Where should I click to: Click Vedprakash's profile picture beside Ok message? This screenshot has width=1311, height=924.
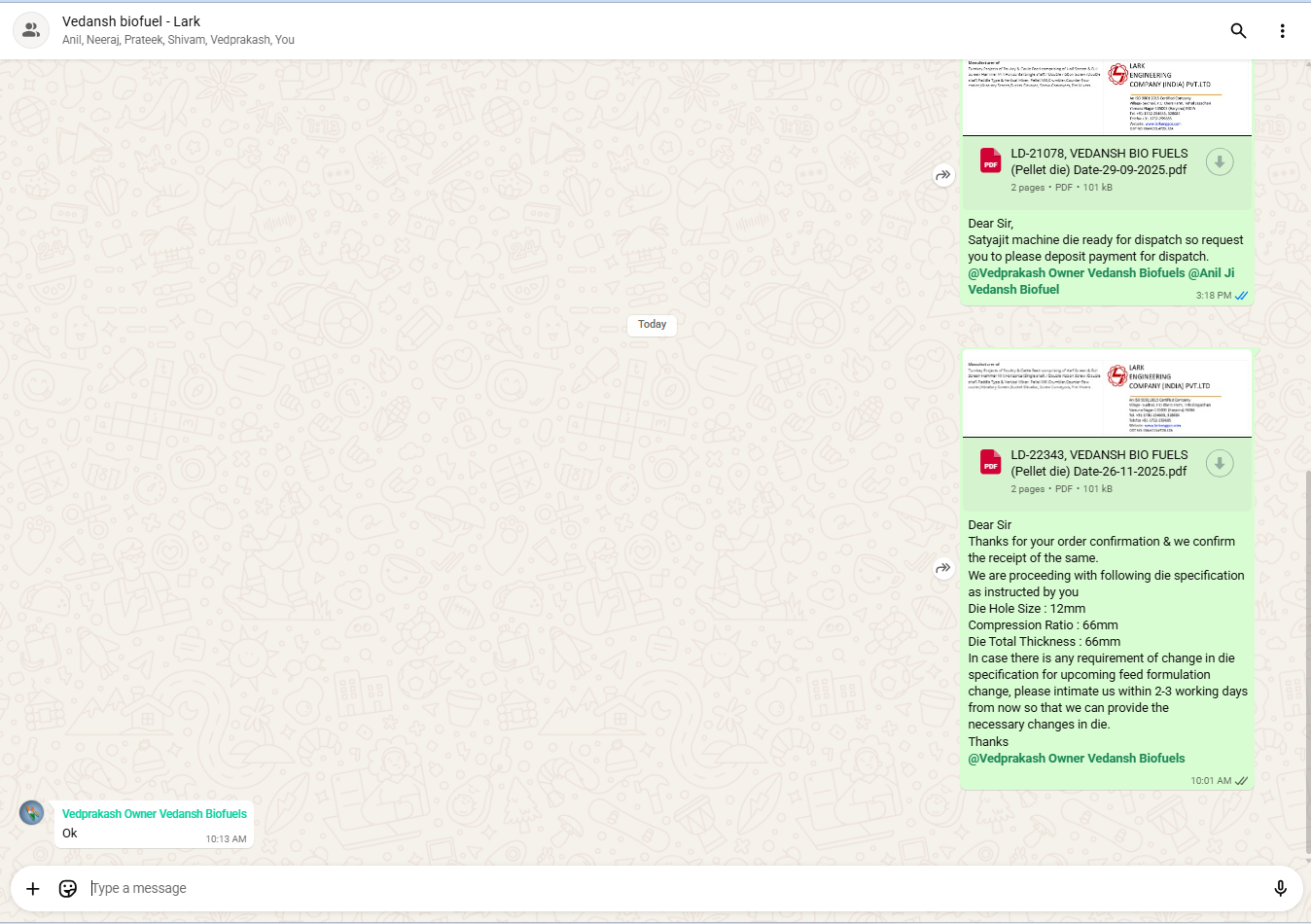pyautogui.click(x=32, y=812)
